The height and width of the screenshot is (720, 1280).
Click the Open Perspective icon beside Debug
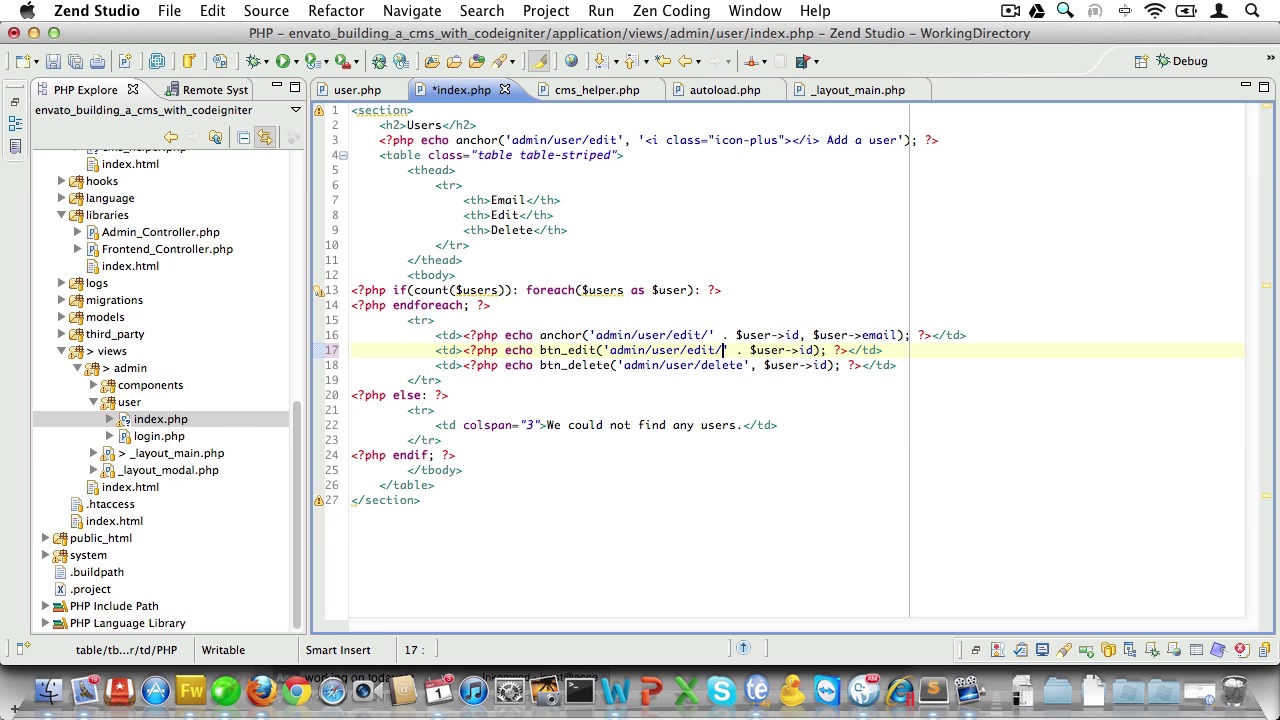1141,61
